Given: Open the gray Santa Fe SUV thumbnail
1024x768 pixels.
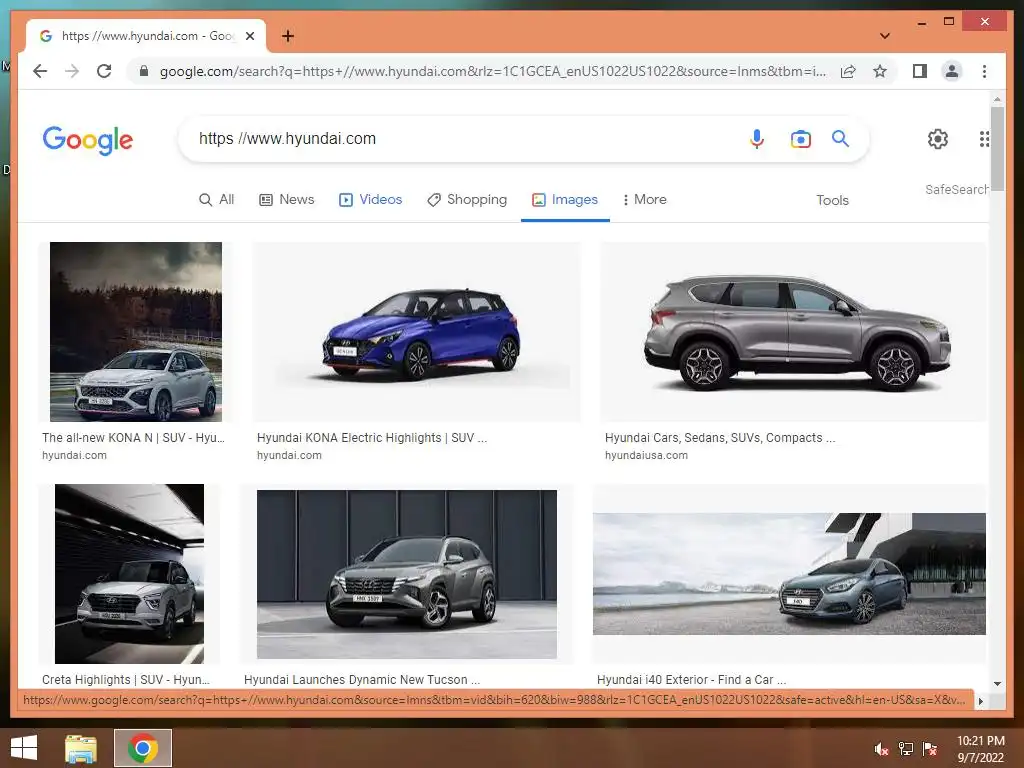Looking at the screenshot, I should point(793,332).
